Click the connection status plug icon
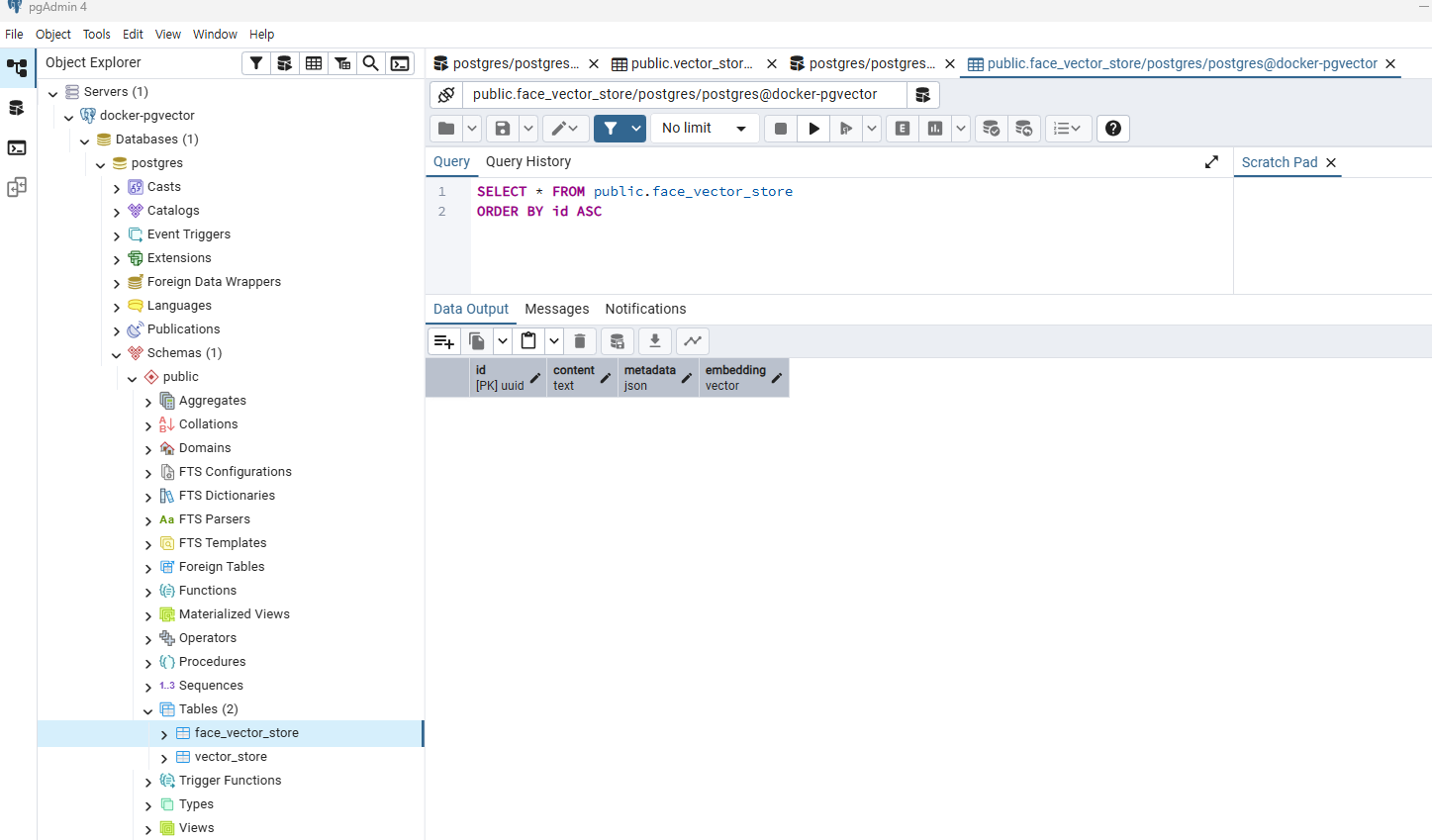The height and width of the screenshot is (840, 1432). coord(446,95)
